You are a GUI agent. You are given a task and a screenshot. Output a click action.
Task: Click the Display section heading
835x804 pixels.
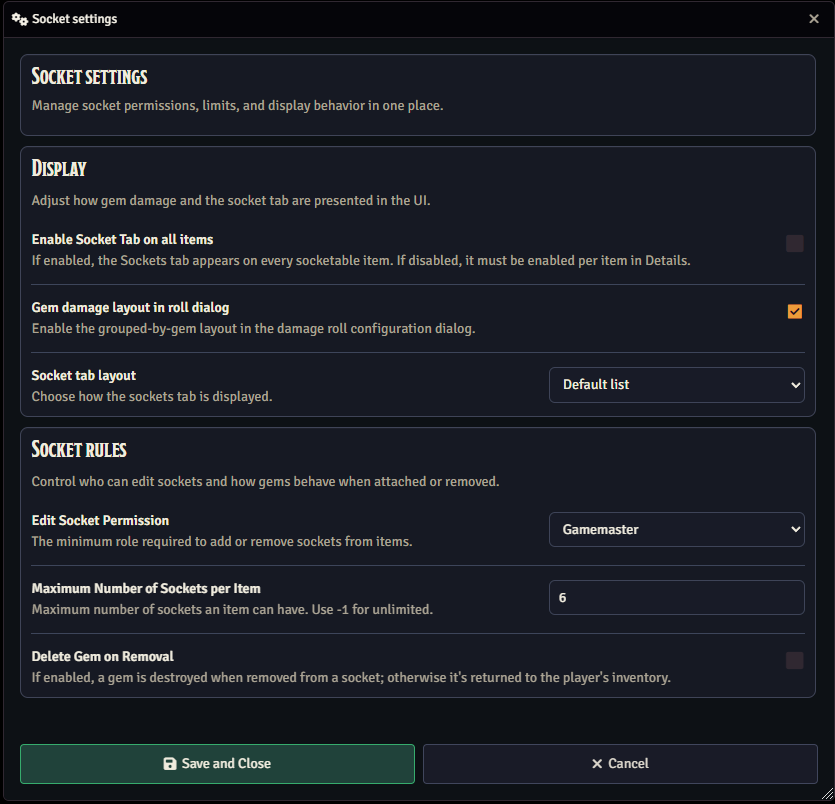click(x=59, y=168)
